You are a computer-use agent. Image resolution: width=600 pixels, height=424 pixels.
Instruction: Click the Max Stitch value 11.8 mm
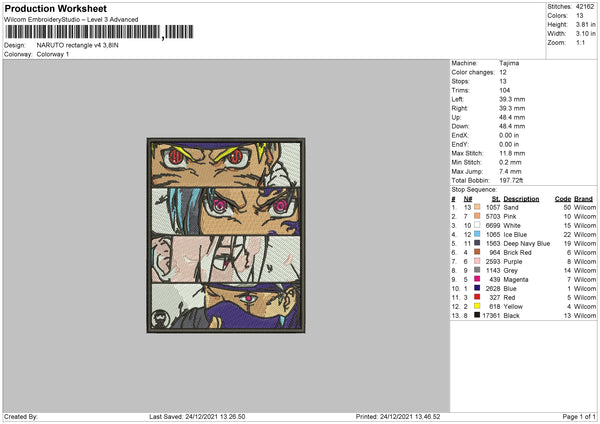tap(512, 153)
